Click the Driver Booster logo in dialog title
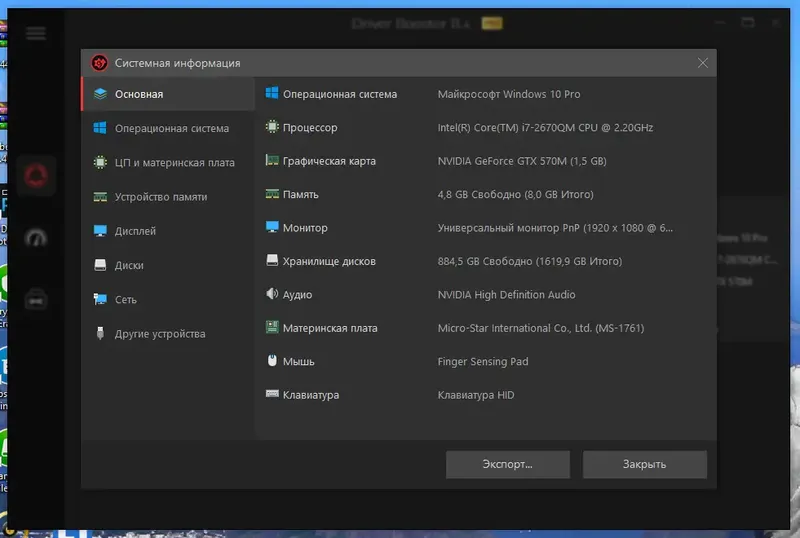This screenshot has height=538, width=800. (x=99, y=63)
